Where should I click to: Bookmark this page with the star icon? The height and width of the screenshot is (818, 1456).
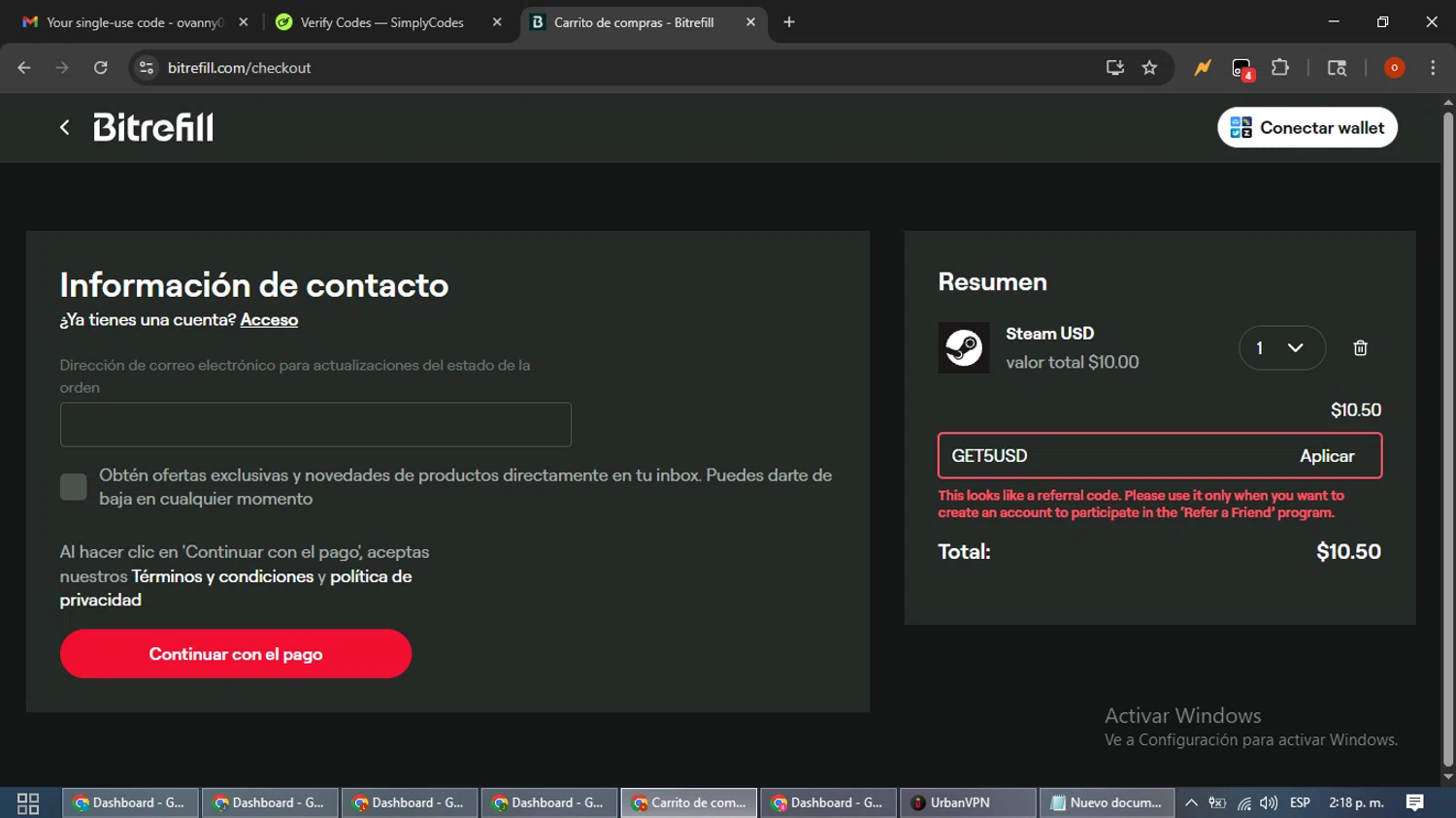click(x=1149, y=68)
